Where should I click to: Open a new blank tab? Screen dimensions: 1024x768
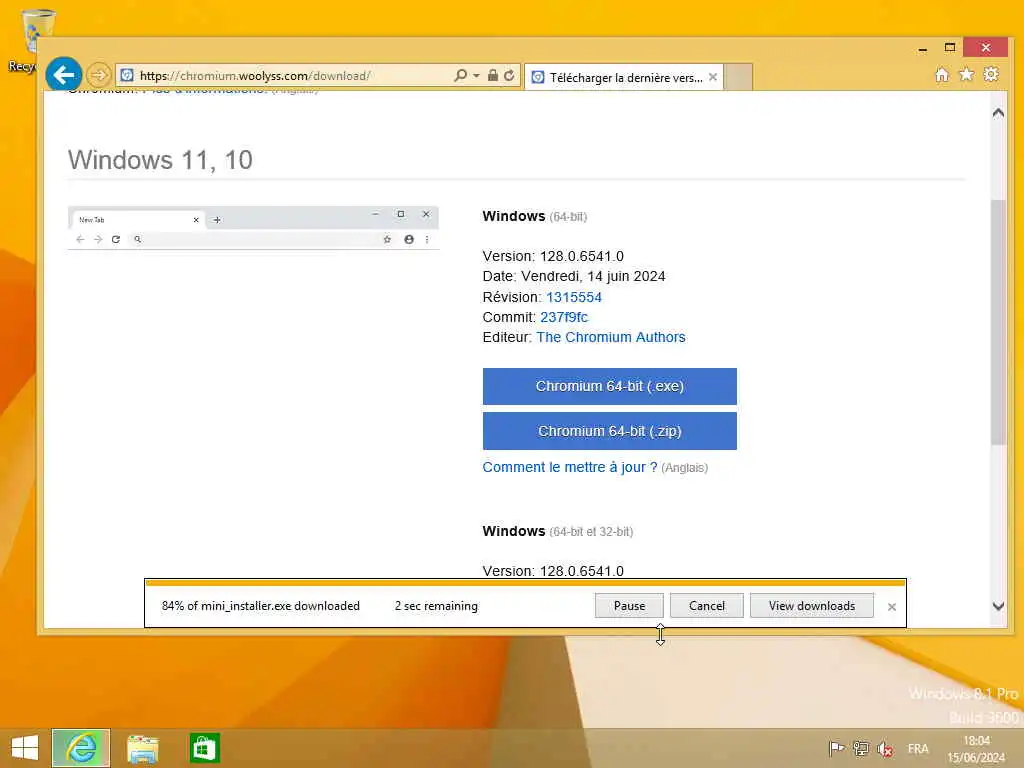coord(739,77)
